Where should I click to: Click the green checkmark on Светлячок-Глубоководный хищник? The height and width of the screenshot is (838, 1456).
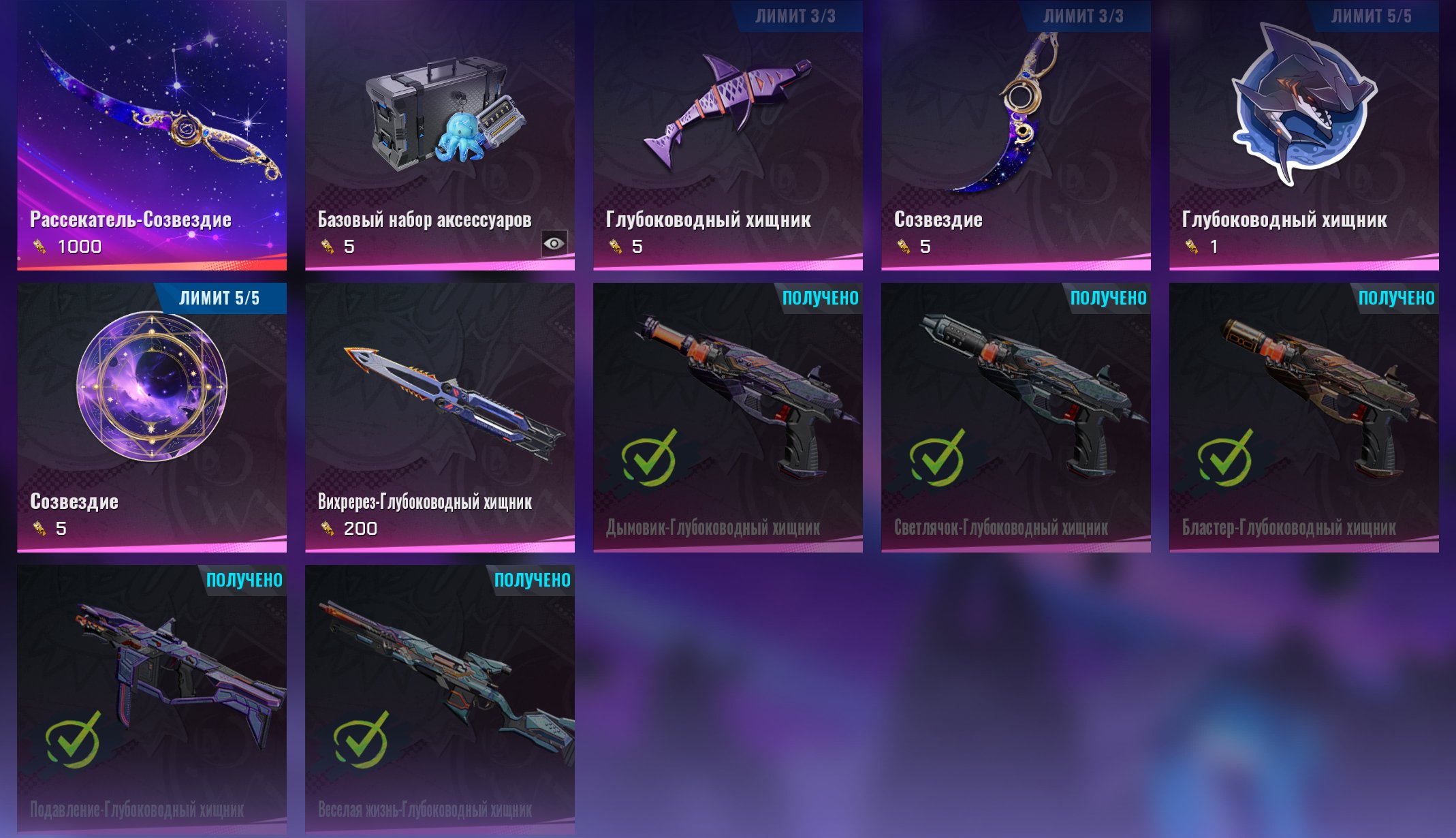(937, 457)
